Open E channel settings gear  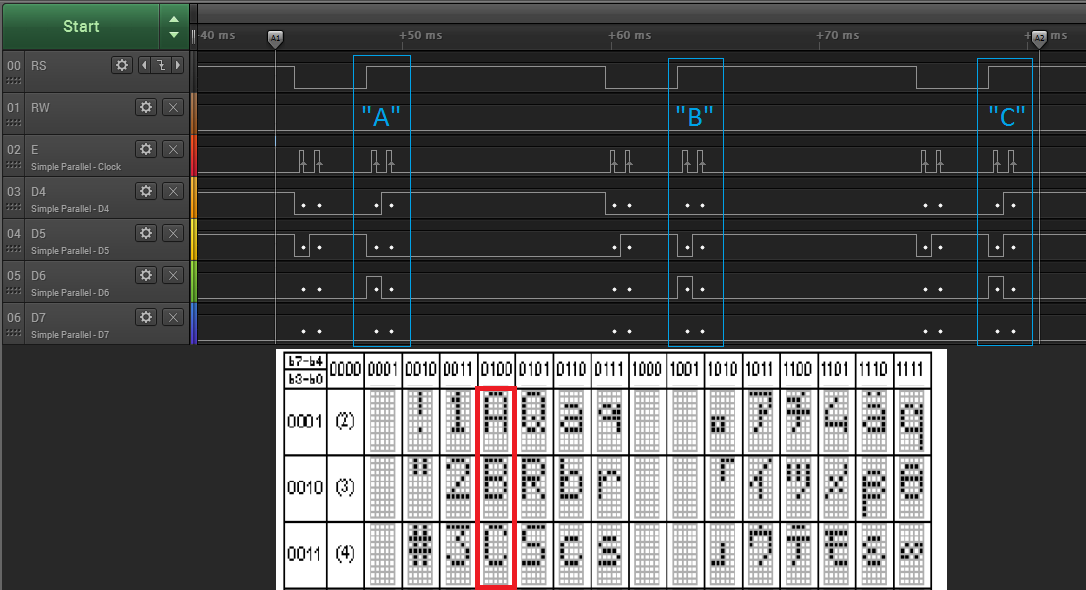[x=146, y=149]
